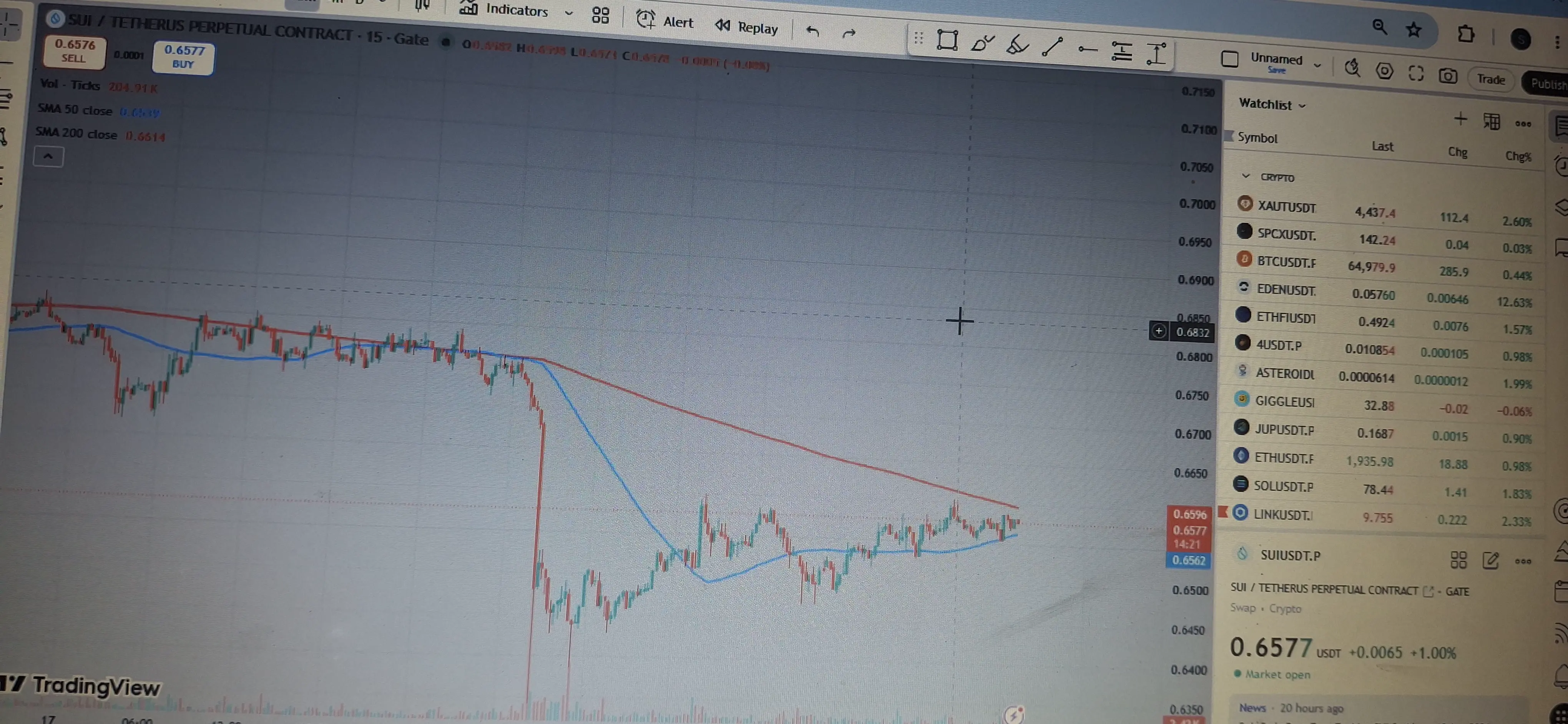This screenshot has height=724, width=1568.
Task: Select the price range measure tool
Action: (1156, 53)
